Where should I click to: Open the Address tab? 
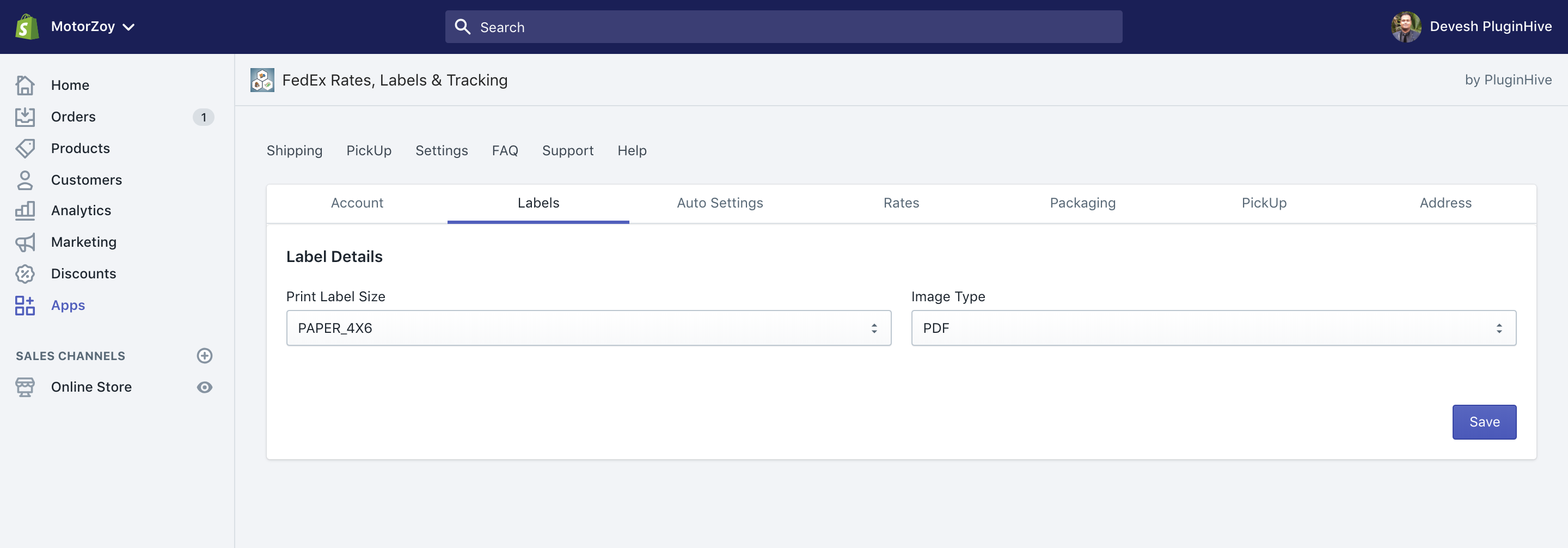[x=1445, y=203]
